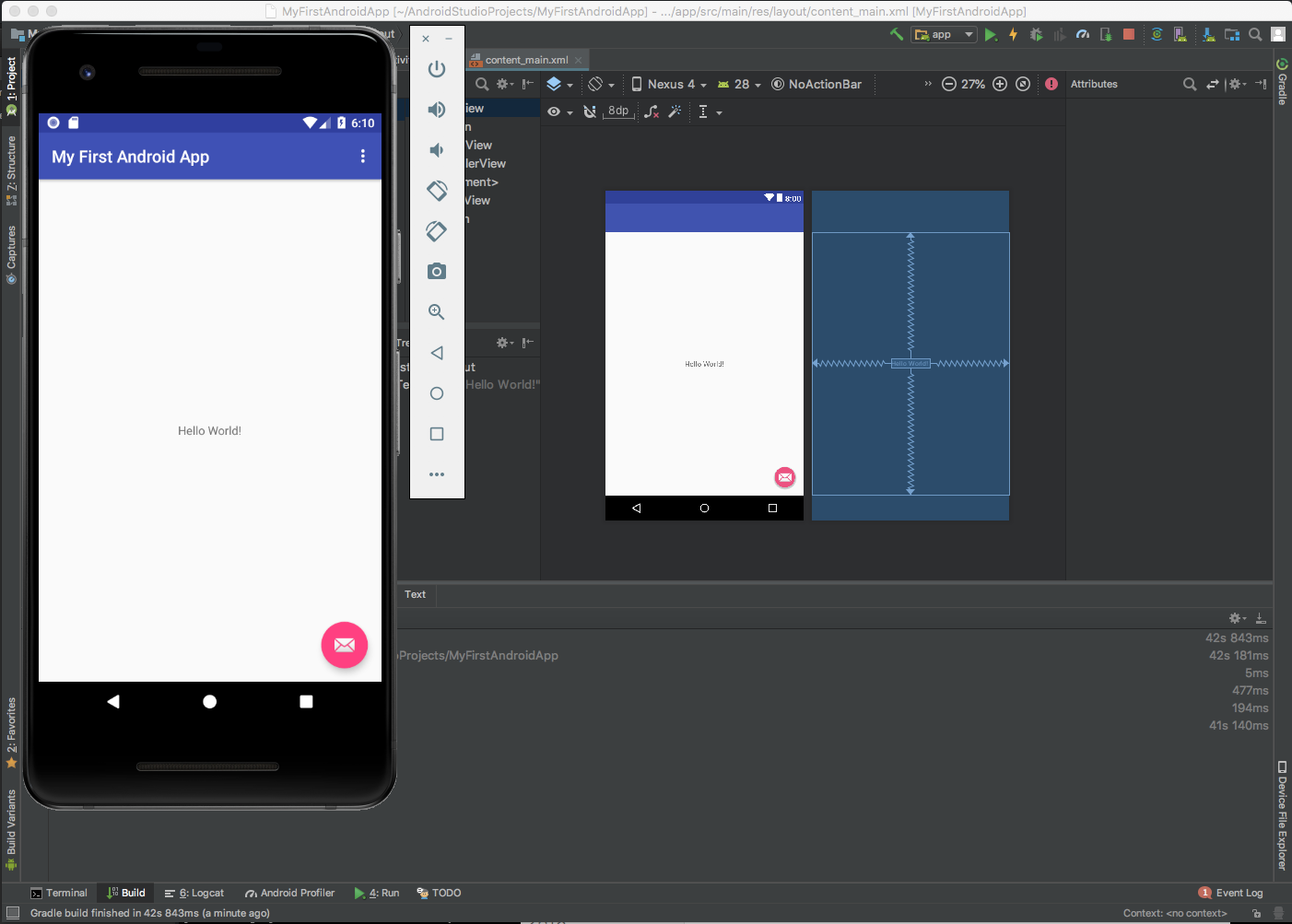Expand the hidden layout toolbar items chevron
This screenshot has height=924, width=1292.
[x=928, y=84]
